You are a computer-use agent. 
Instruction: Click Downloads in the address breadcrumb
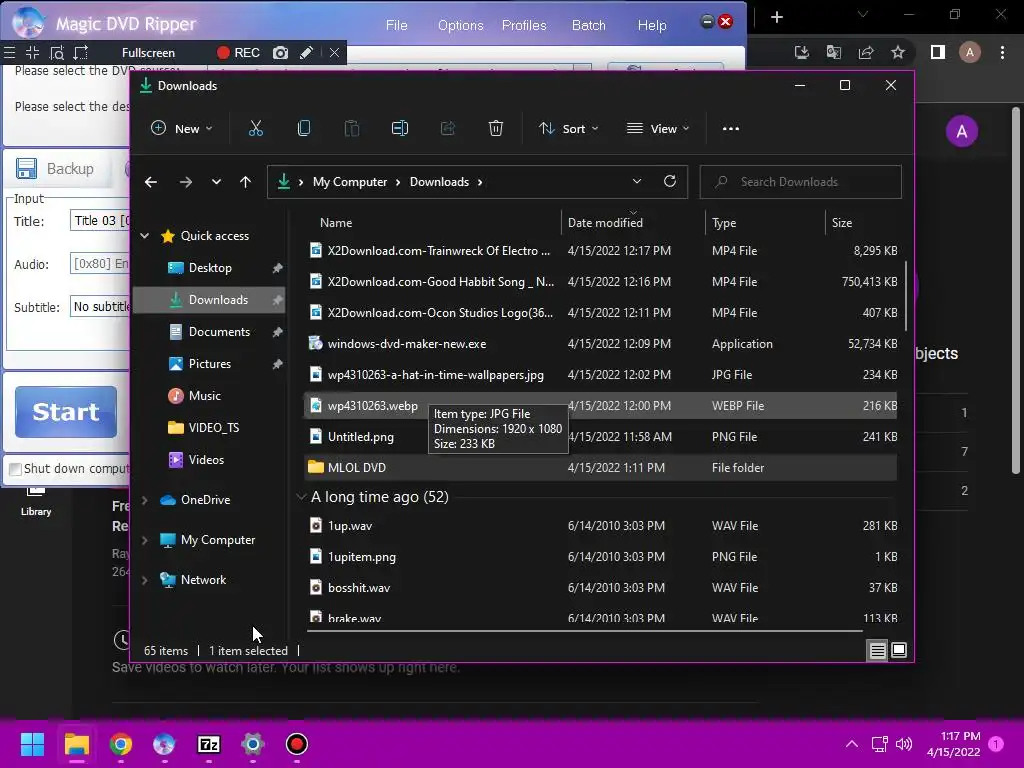439,182
